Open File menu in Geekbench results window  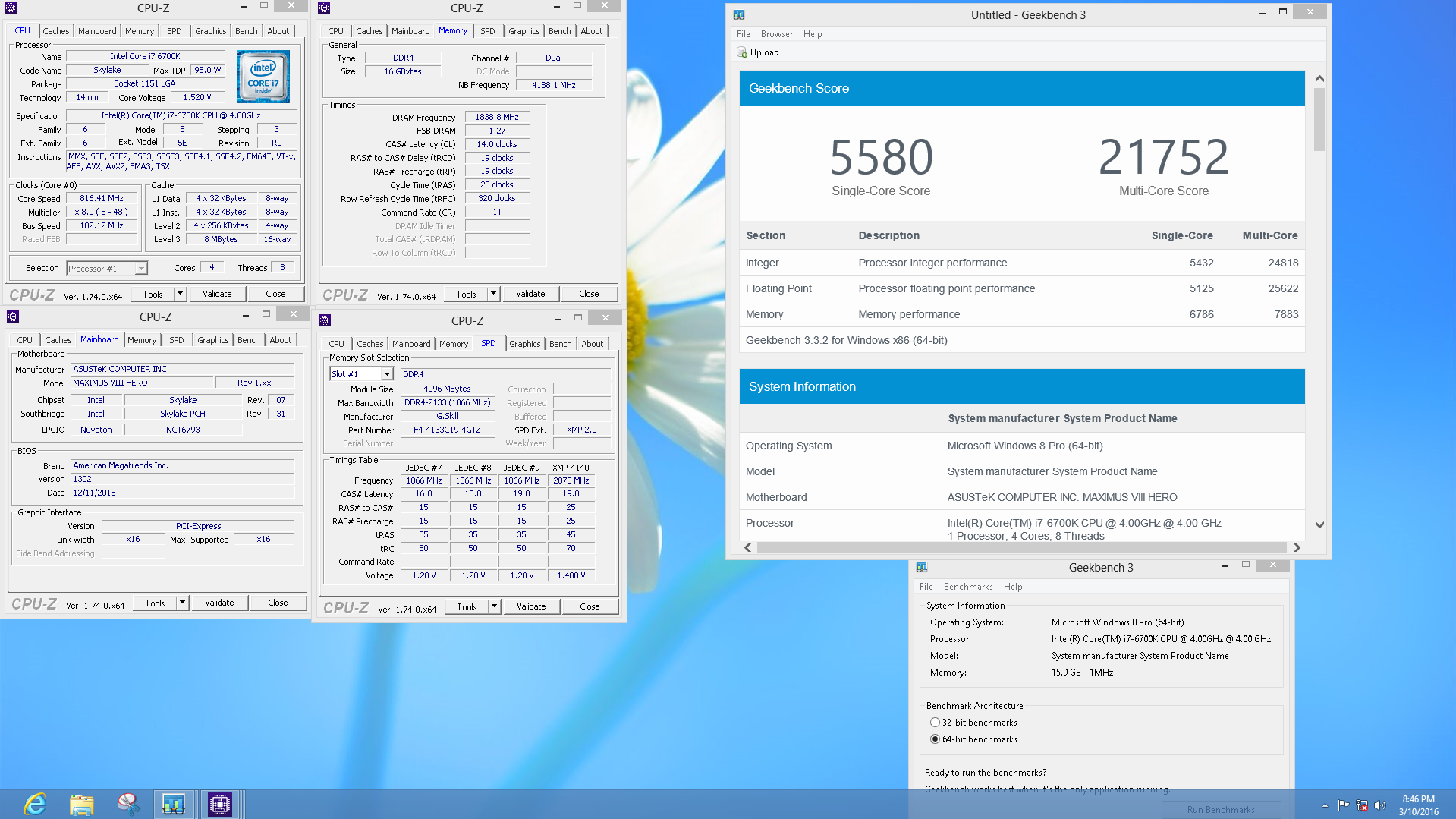pos(743,34)
